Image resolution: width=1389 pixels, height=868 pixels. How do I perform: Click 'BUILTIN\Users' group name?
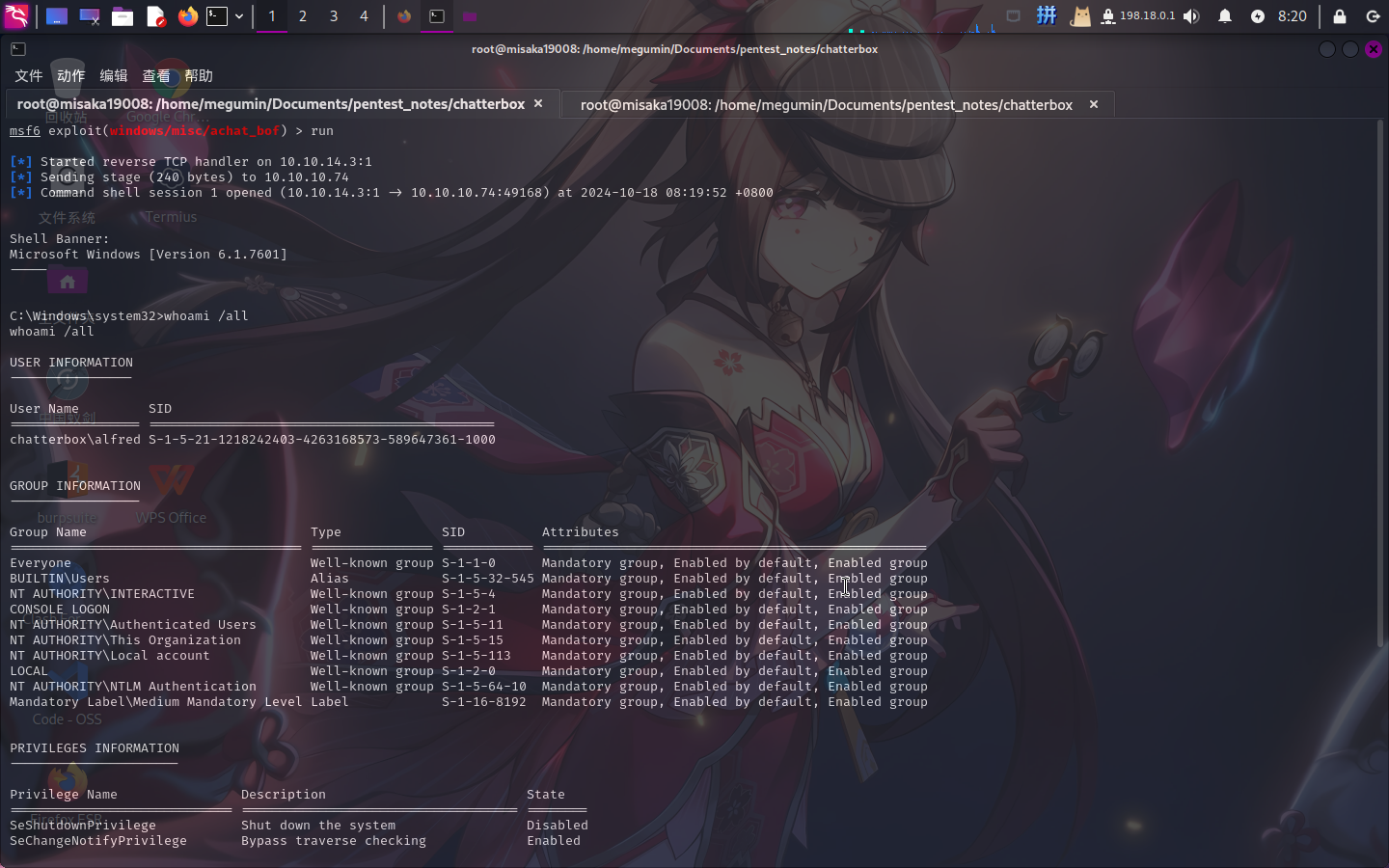pos(60,579)
